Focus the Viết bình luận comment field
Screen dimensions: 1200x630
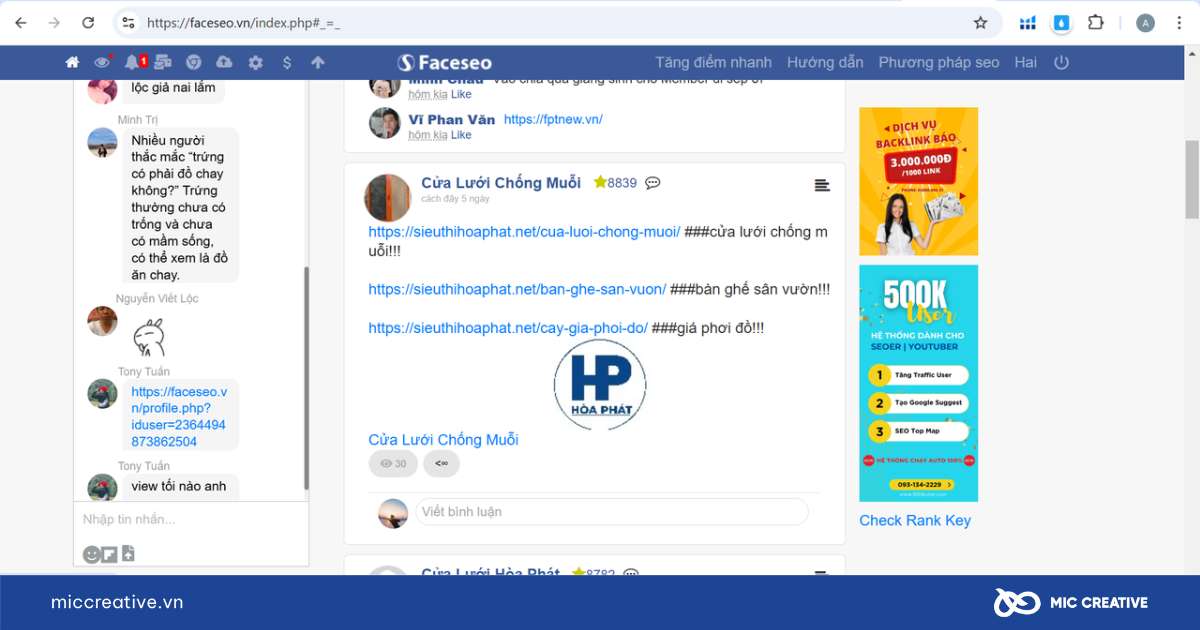[x=611, y=512]
